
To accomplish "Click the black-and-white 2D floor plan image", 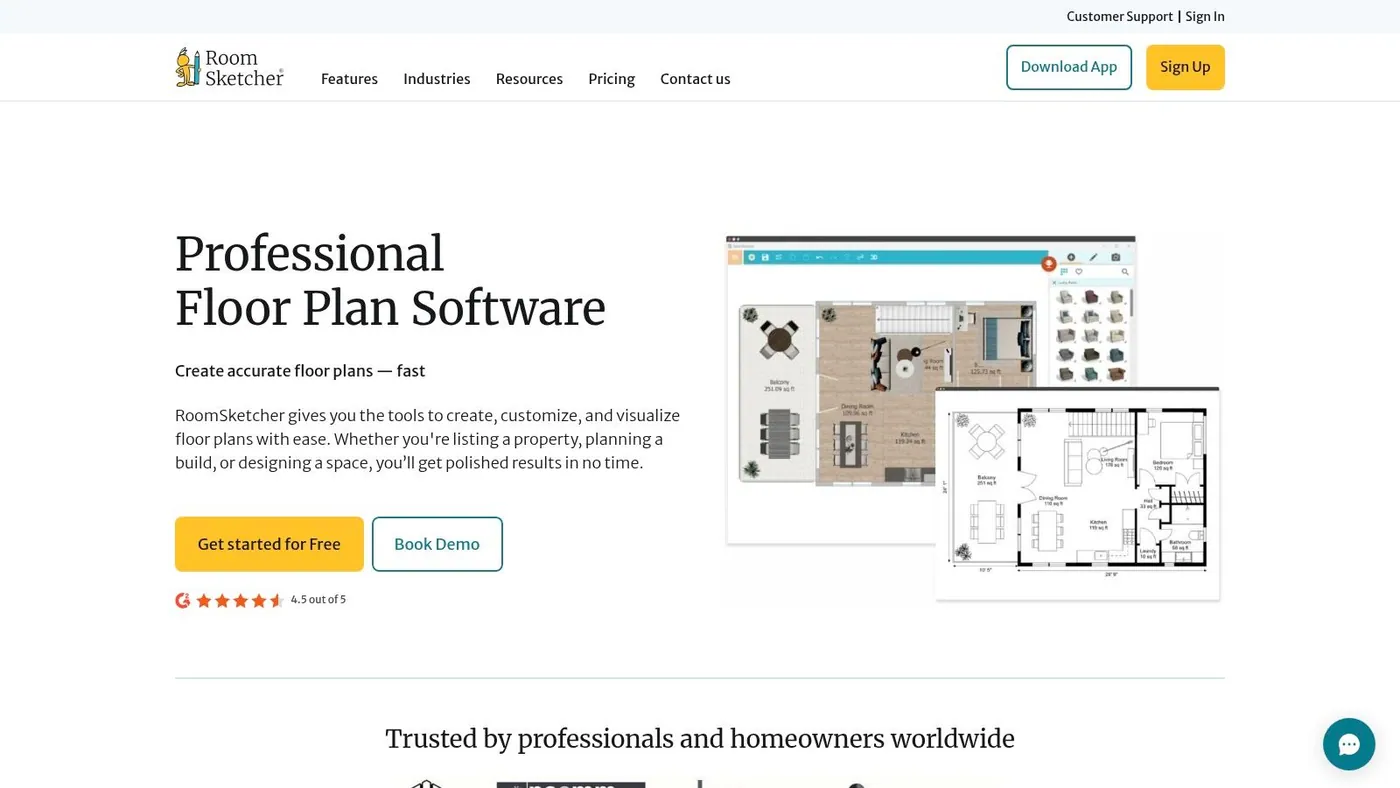I will tap(1078, 494).
